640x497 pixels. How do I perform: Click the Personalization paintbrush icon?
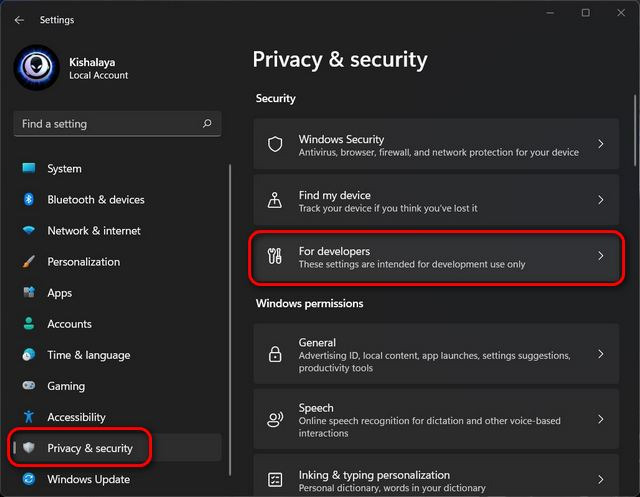(29, 261)
